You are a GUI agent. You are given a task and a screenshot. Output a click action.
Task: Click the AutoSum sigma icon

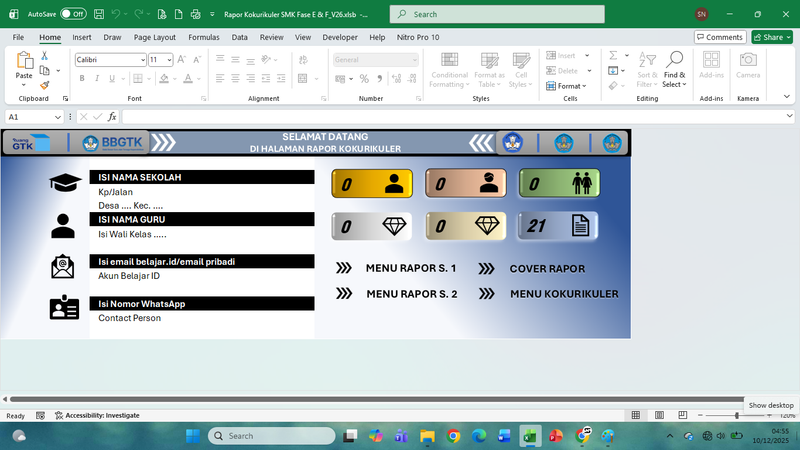pos(613,56)
